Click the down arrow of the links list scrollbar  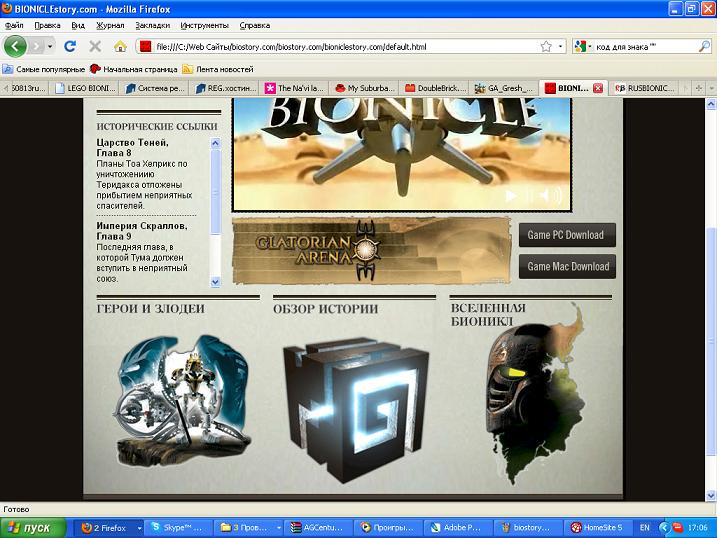[x=215, y=282]
